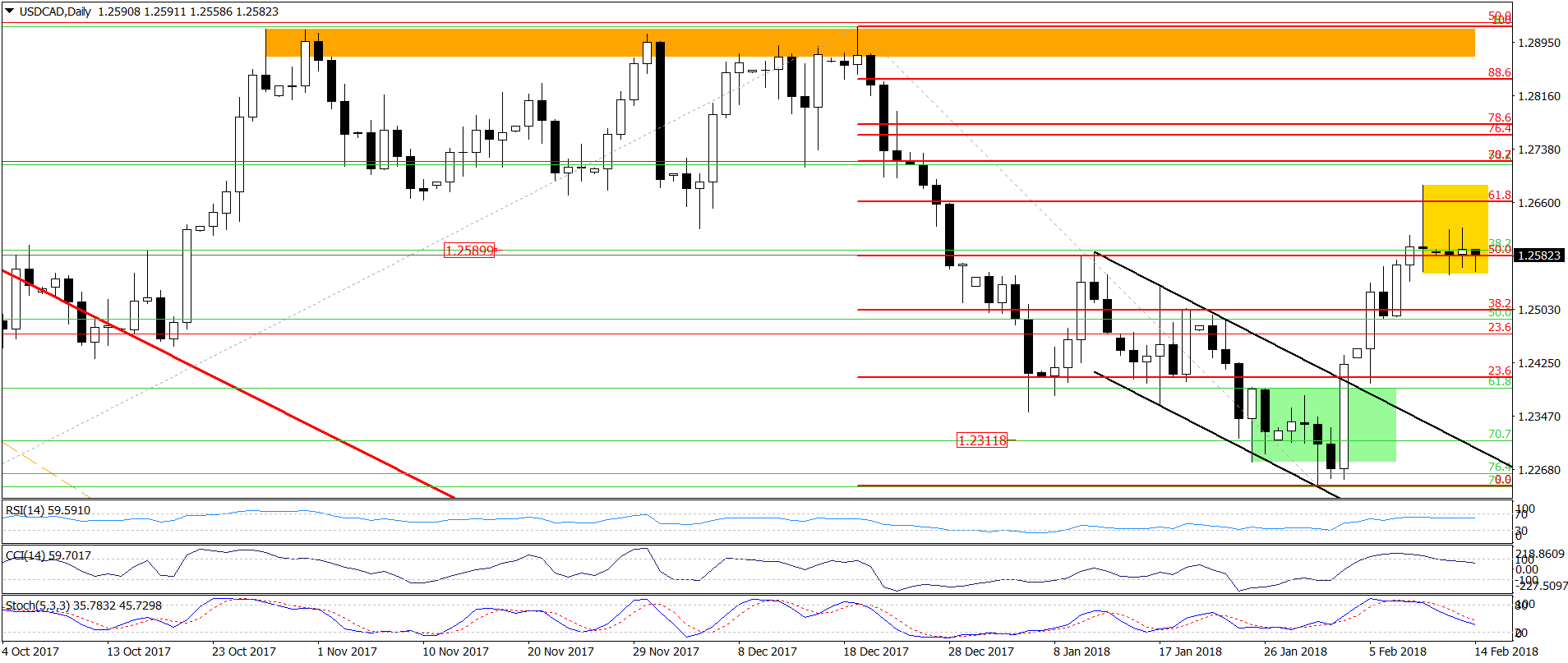Select the thick red descending trendline

click(x=230, y=384)
